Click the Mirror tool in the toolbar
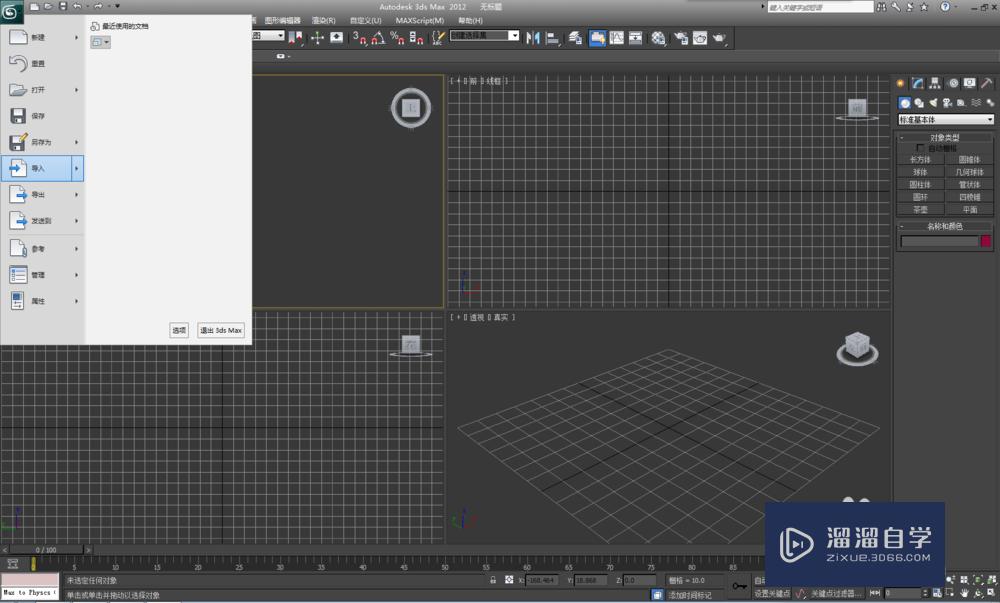The height and width of the screenshot is (603, 1000). 533,38
